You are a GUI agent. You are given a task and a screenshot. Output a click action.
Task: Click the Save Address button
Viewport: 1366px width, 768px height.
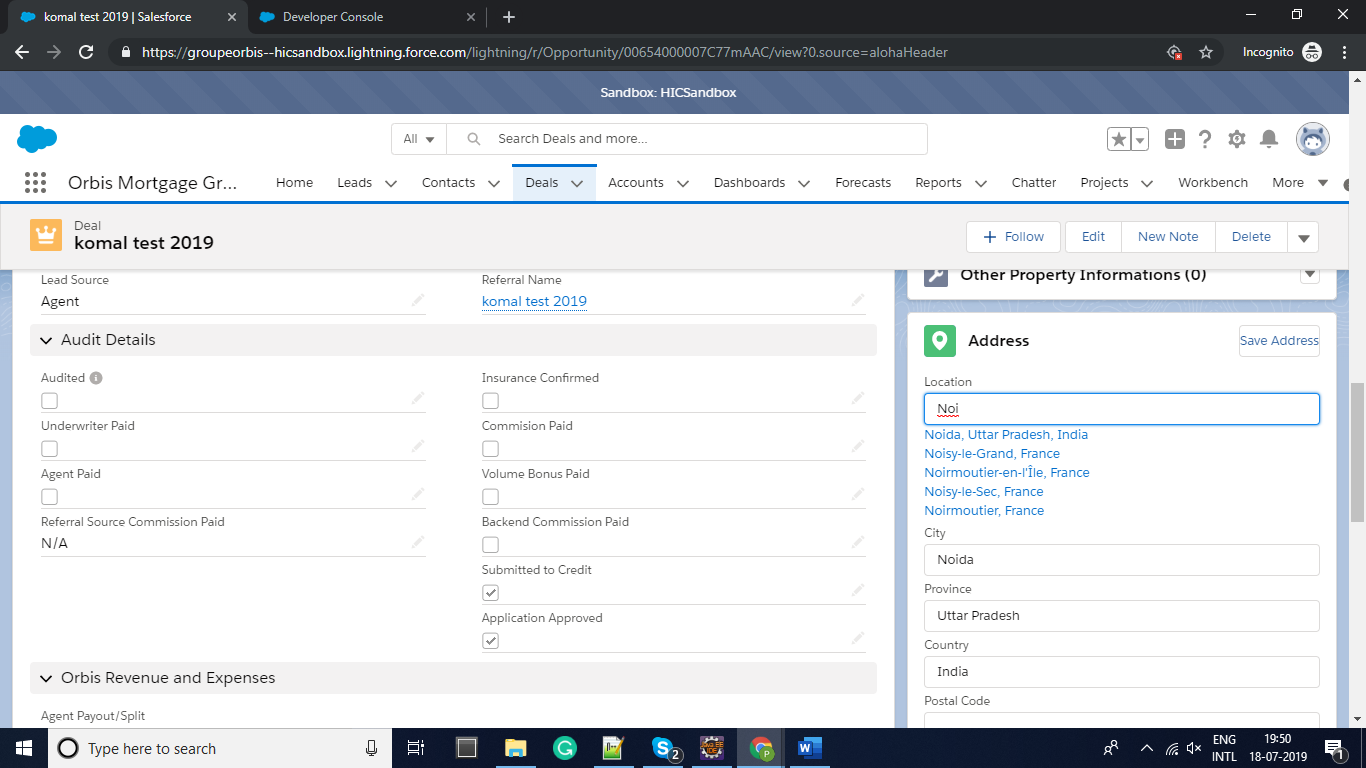point(1279,341)
